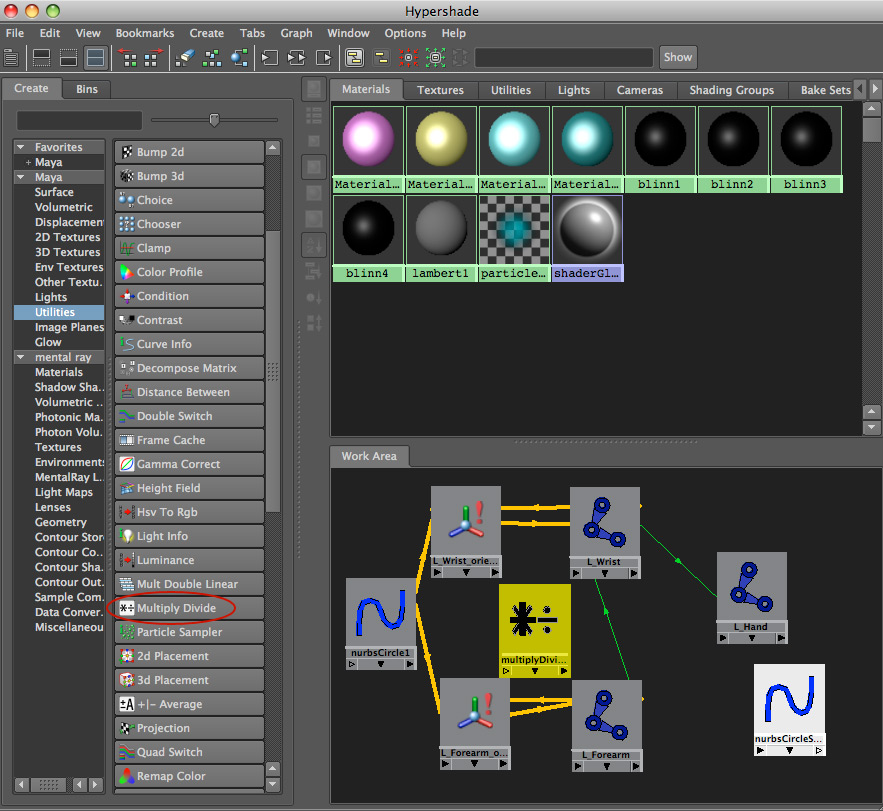
Task: Click the Clear Graph eraser icon in toolbar
Action: [184, 57]
